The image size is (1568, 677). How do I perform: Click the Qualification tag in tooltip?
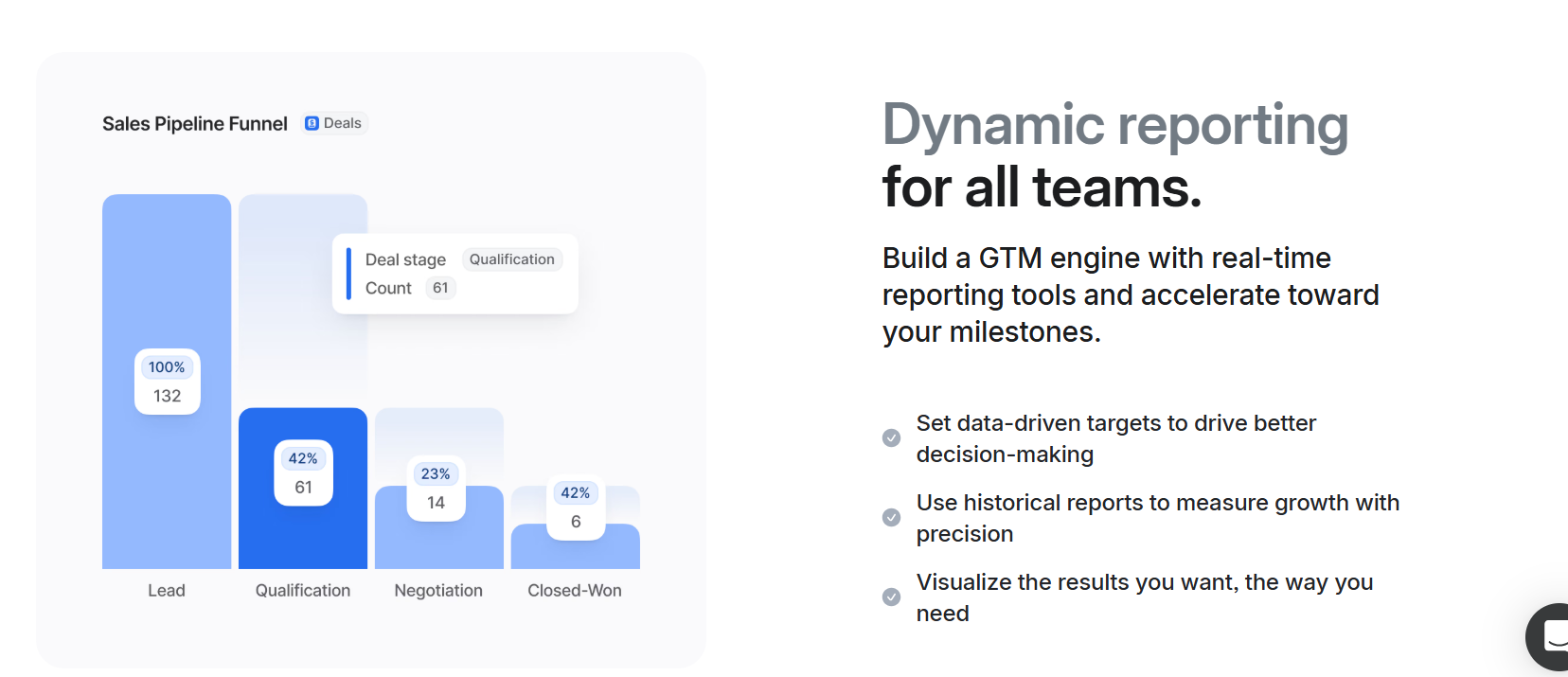click(x=512, y=259)
